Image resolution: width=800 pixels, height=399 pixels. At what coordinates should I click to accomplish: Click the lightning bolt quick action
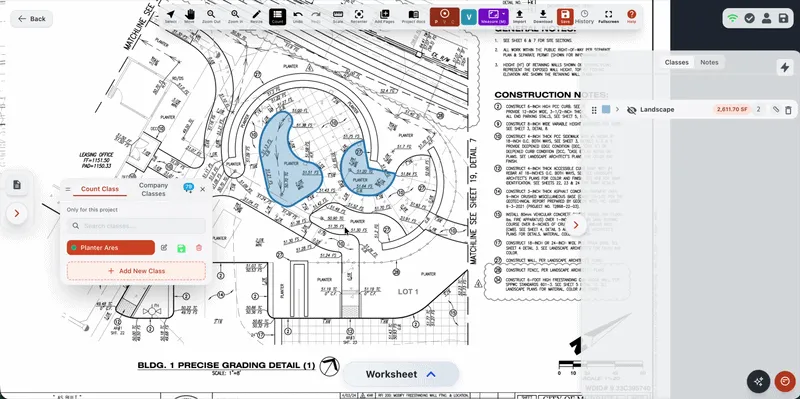click(x=785, y=68)
